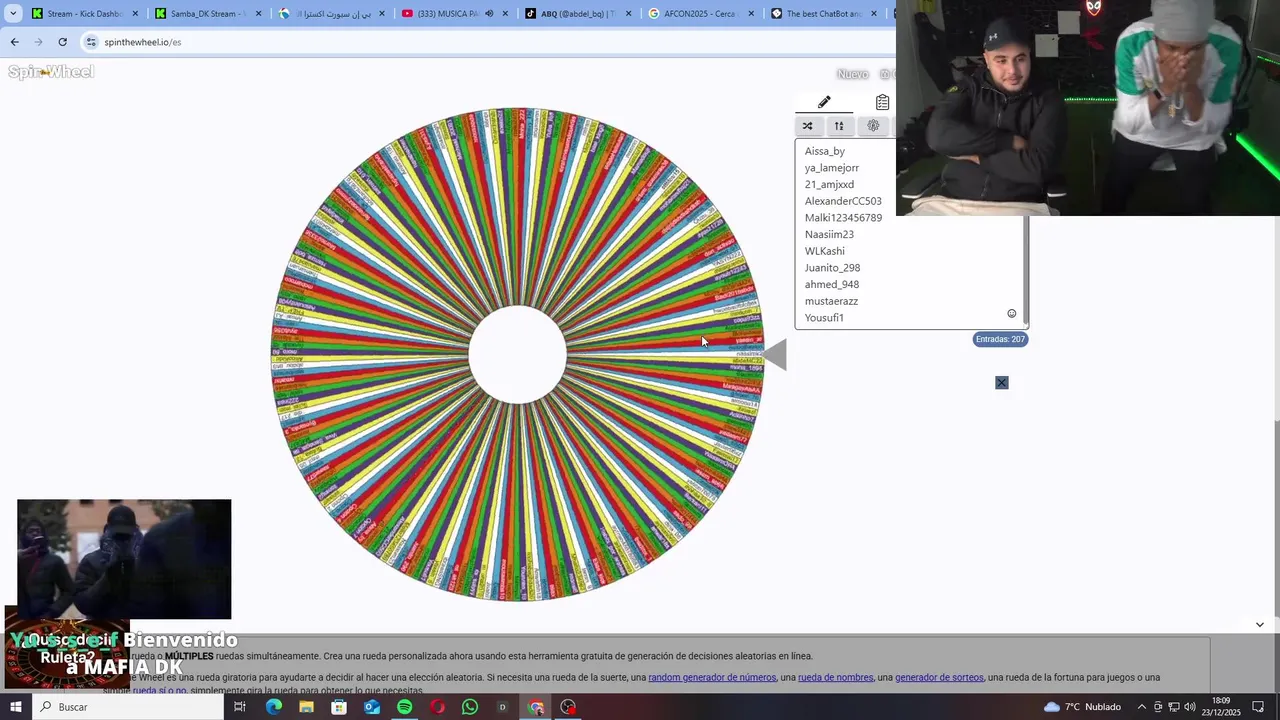Mute the audio-playing MUSICA tab speaker icon
The image size is (1280, 720).
489,14
